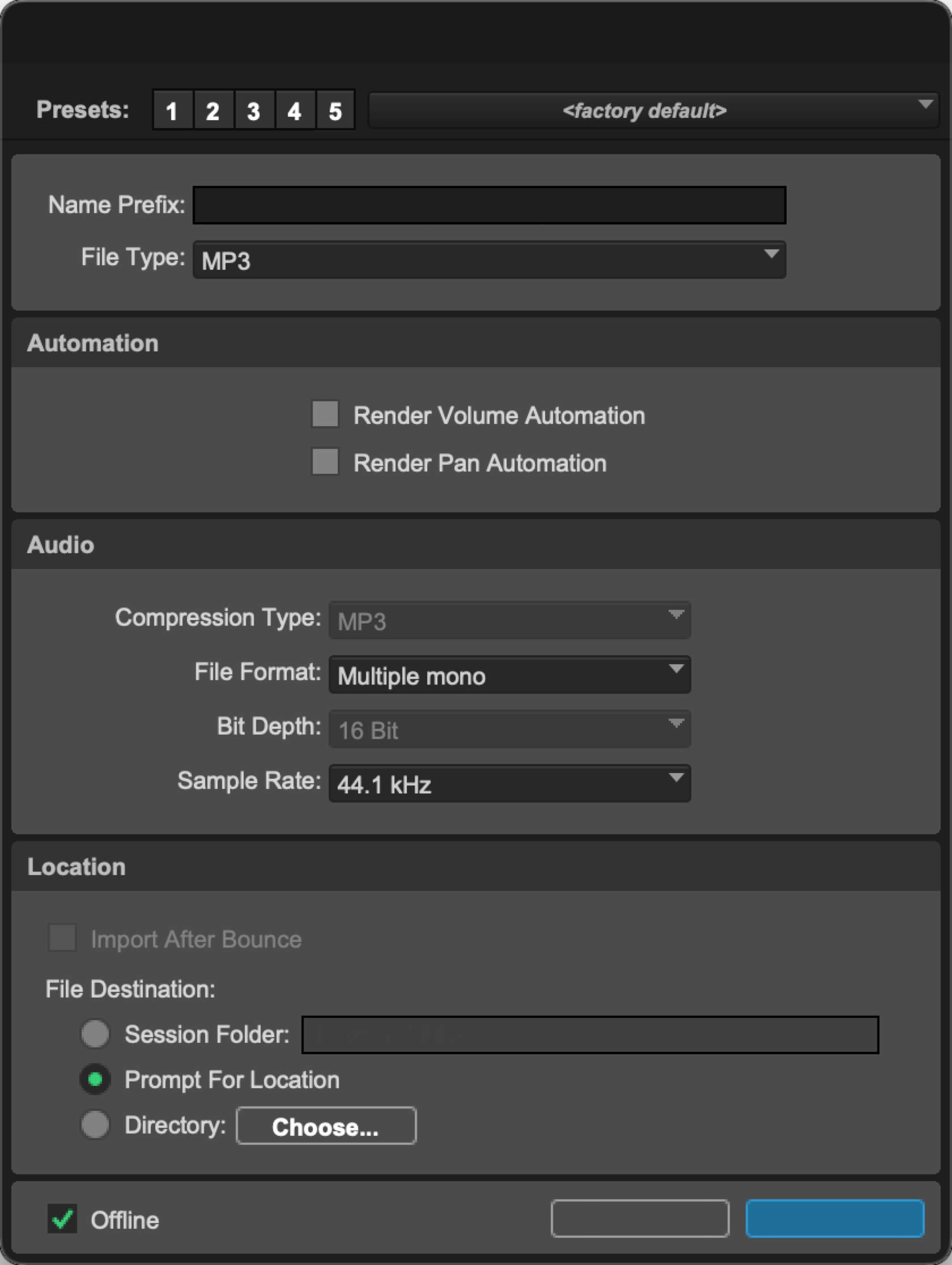Viewport: 952px width, 1265px height.
Task: Click preset button 5
Action: point(335,111)
